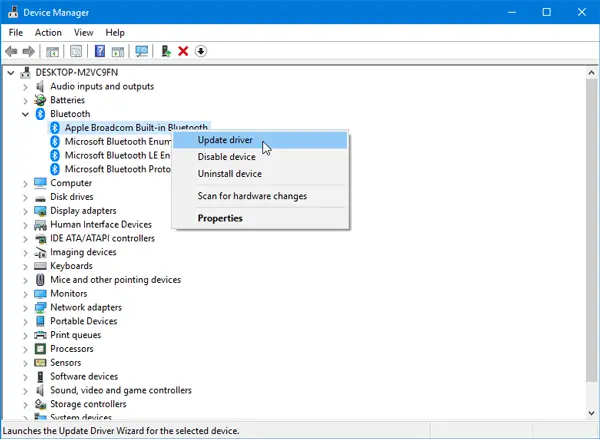
Task: Open the Help menu
Action: point(115,33)
